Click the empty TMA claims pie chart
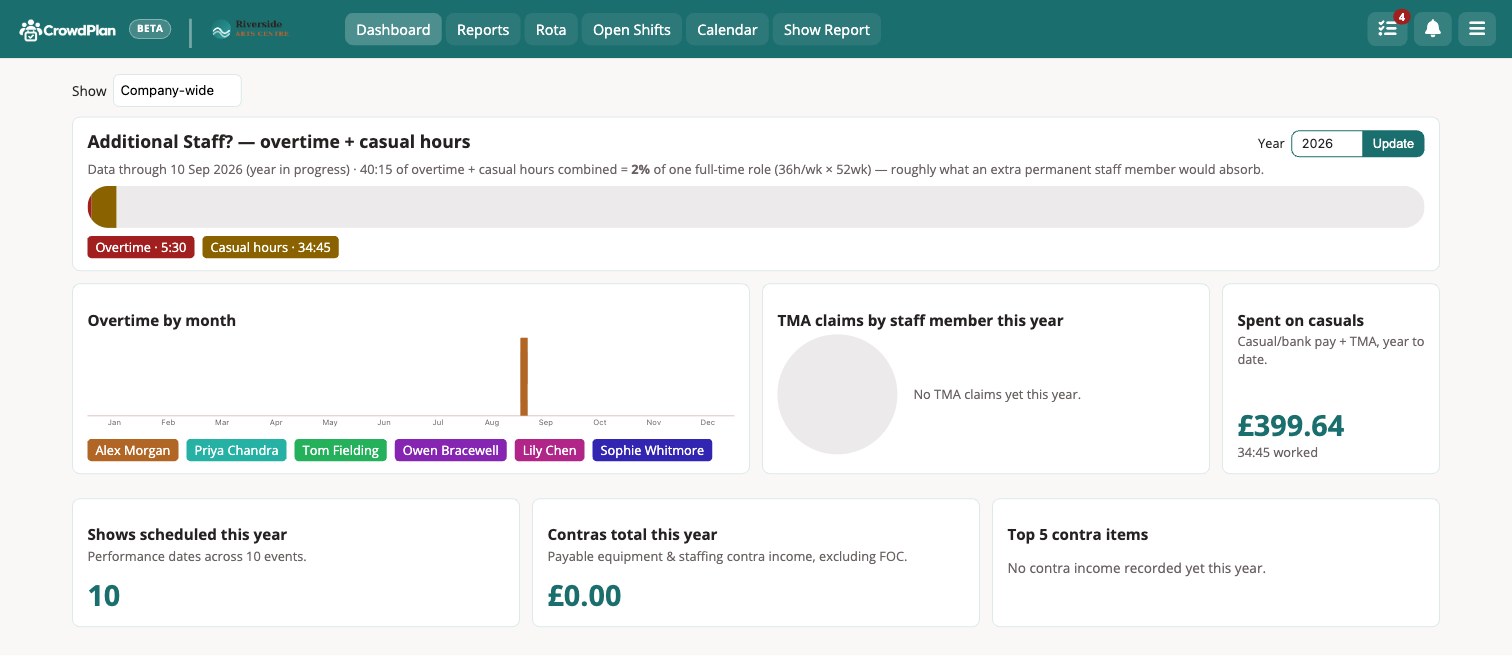This screenshot has width=1512, height=660. click(x=837, y=394)
